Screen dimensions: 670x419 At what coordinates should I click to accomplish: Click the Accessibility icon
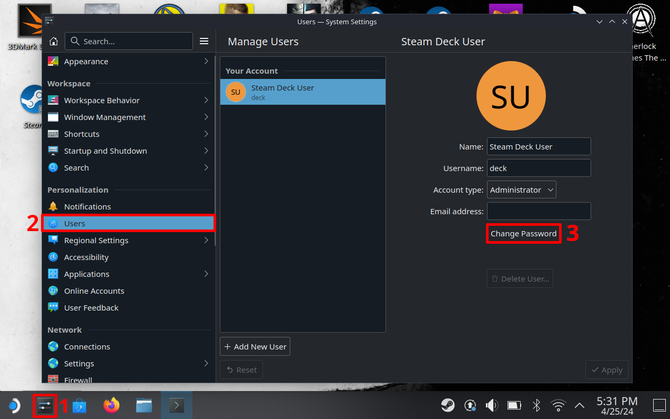click(53, 257)
